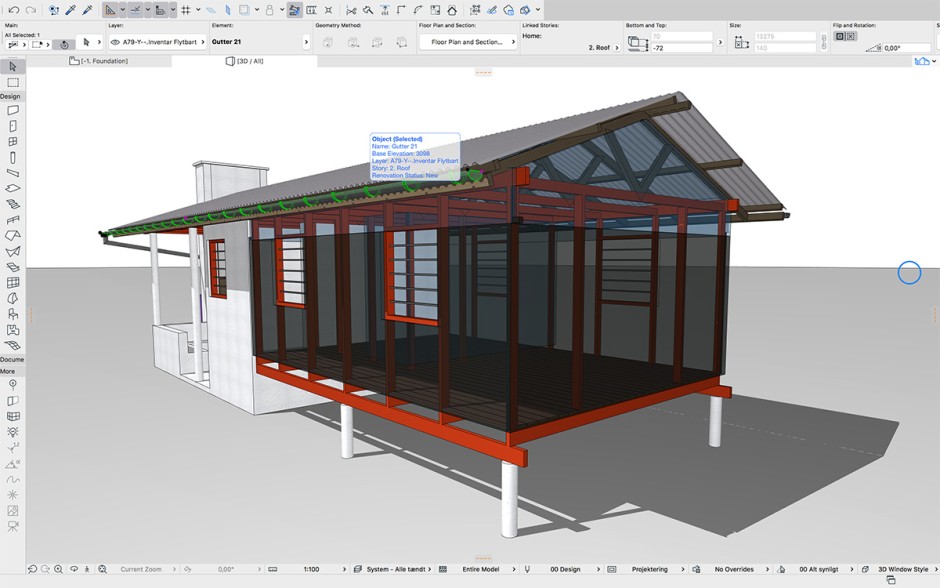Select the Pick Up Parameters eyedropper

coord(70,10)
